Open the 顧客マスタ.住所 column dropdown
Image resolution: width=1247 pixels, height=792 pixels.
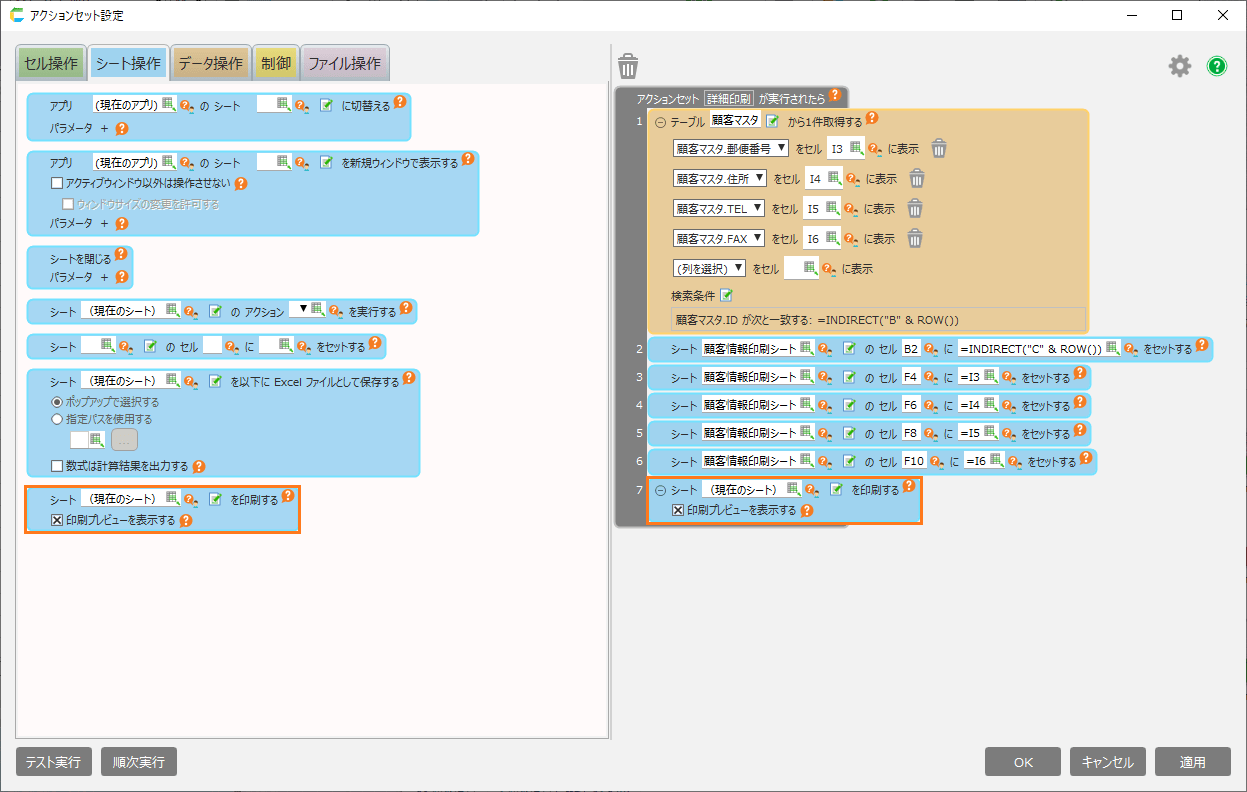point(720,179)
